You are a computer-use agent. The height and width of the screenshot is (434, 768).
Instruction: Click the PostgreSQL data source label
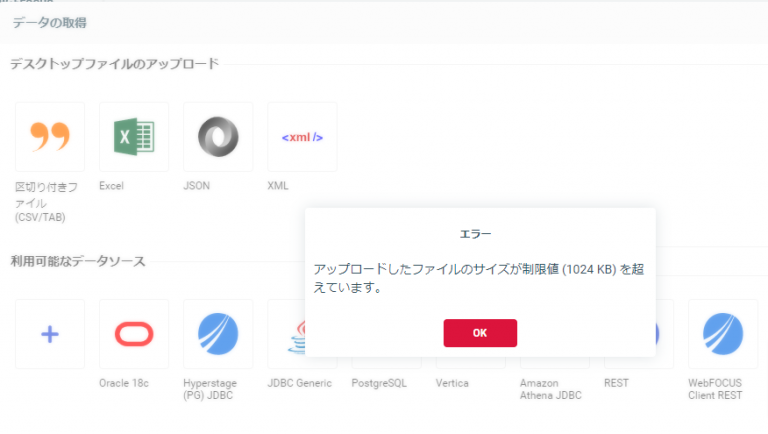pos(381,383)
